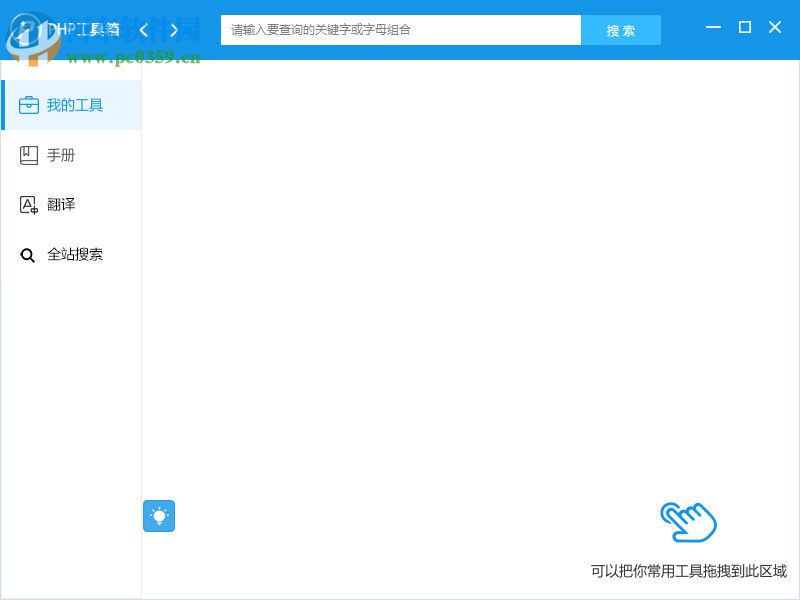This screenshot has width=800, height=600.
Task: Click the hand gesture drag hint icon
Action: click(690, 520)
